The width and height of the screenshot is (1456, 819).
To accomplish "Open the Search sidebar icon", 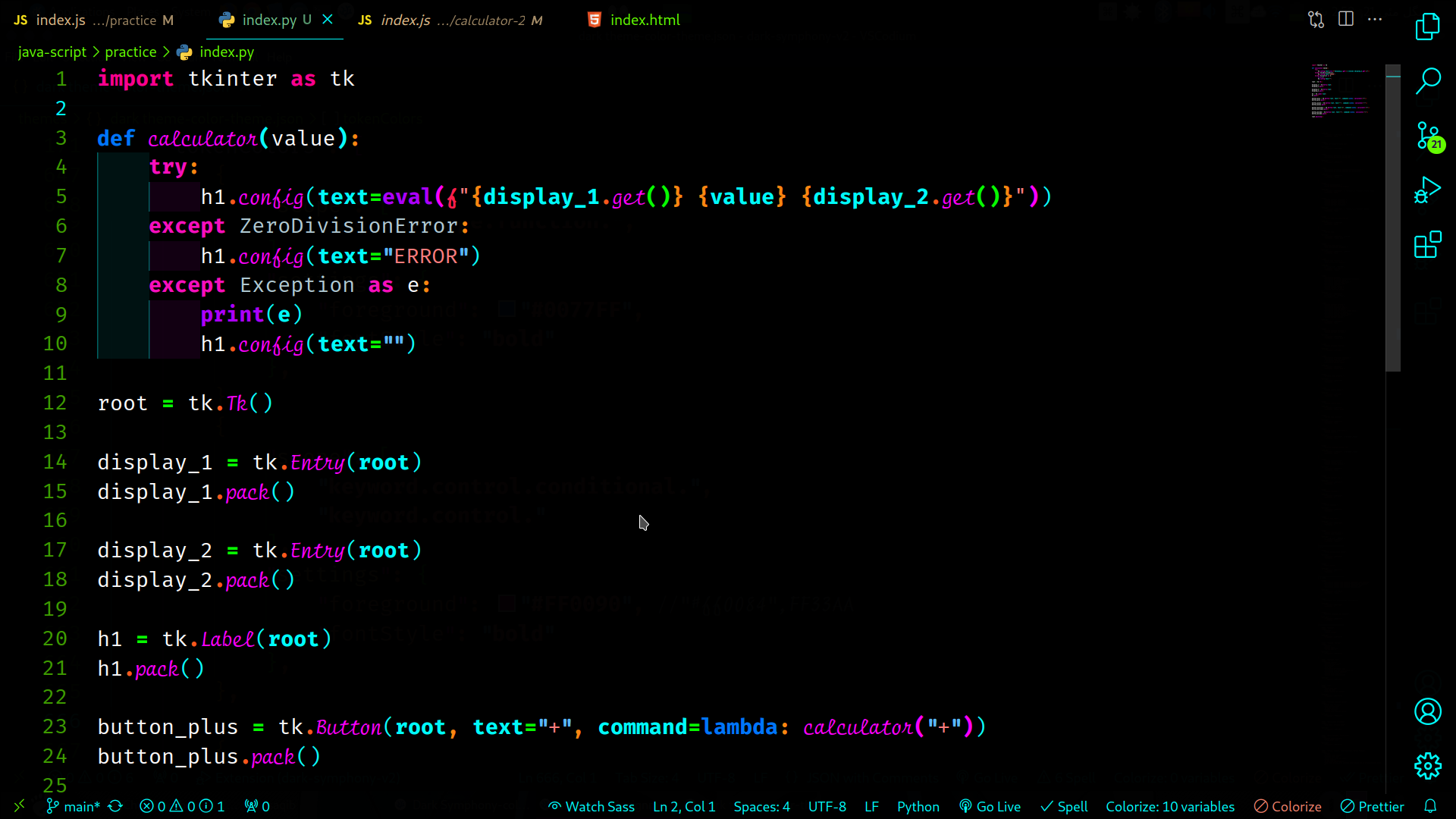I will [x=1427, y=80].
